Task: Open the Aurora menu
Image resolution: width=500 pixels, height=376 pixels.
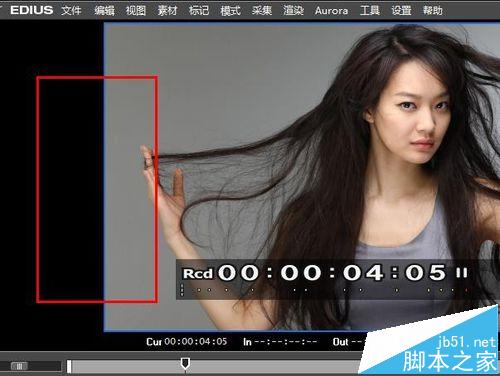Action: [x=331, y=11]
